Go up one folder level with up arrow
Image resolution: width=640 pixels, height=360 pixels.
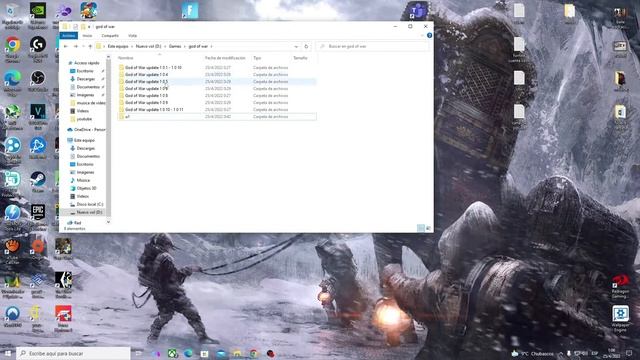point(90,47)
